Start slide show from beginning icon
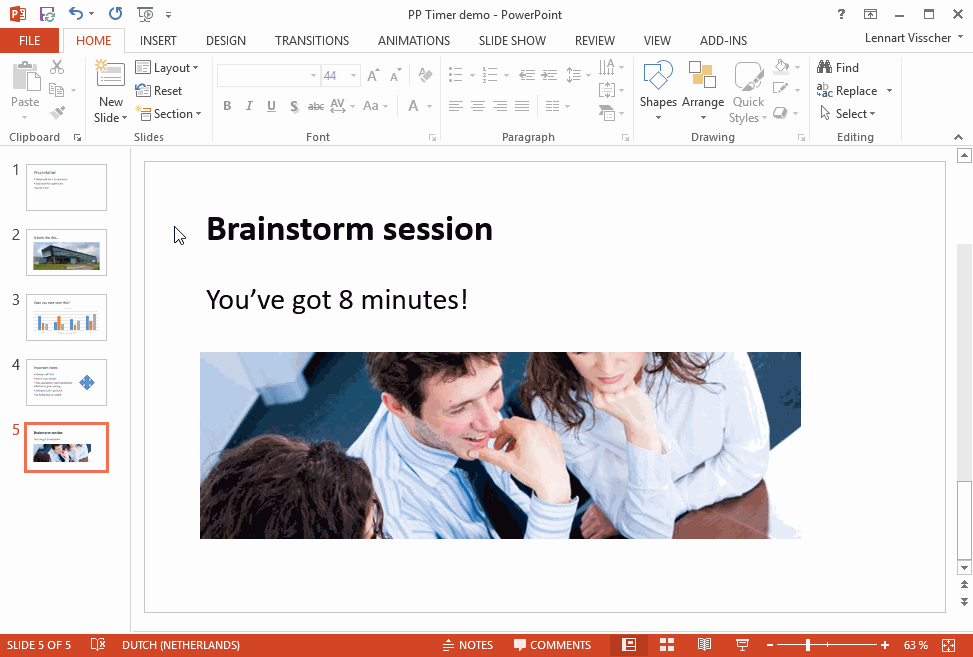 pyautogui.click(x=145, y=14)
